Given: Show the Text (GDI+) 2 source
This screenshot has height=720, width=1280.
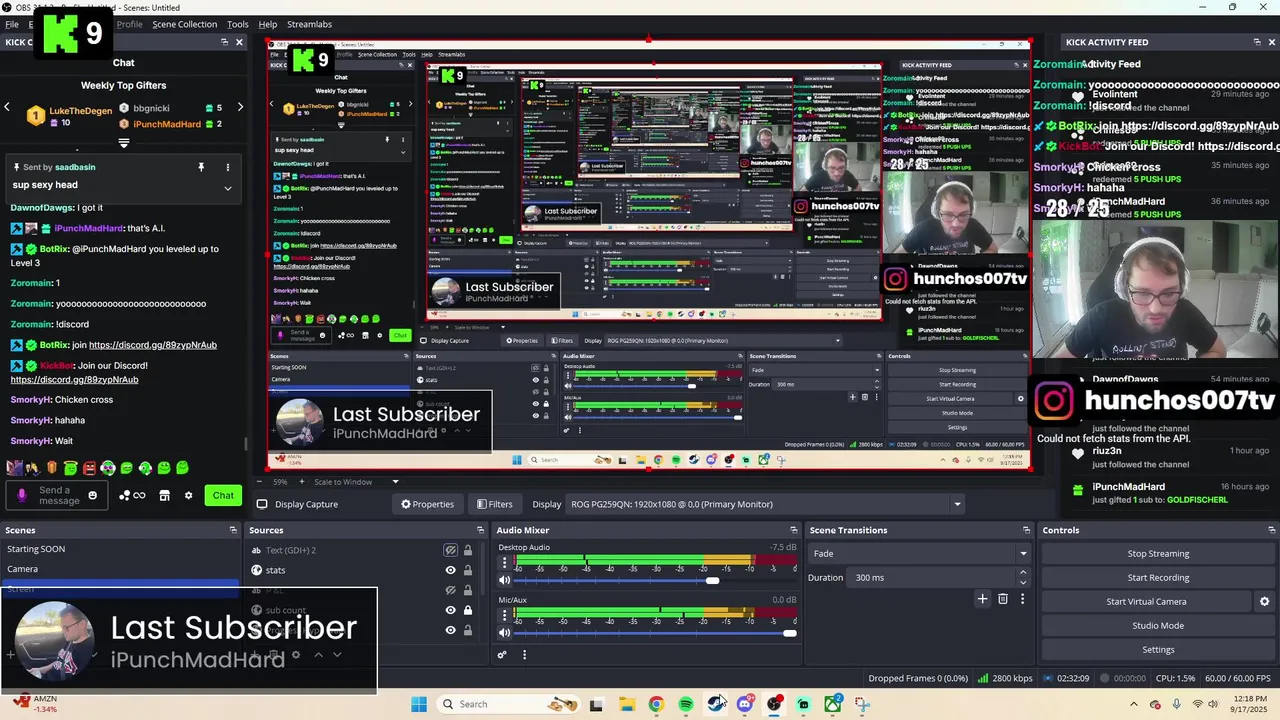Looking at the screenshot, I should pyautogui.click(x=450, y=550).
